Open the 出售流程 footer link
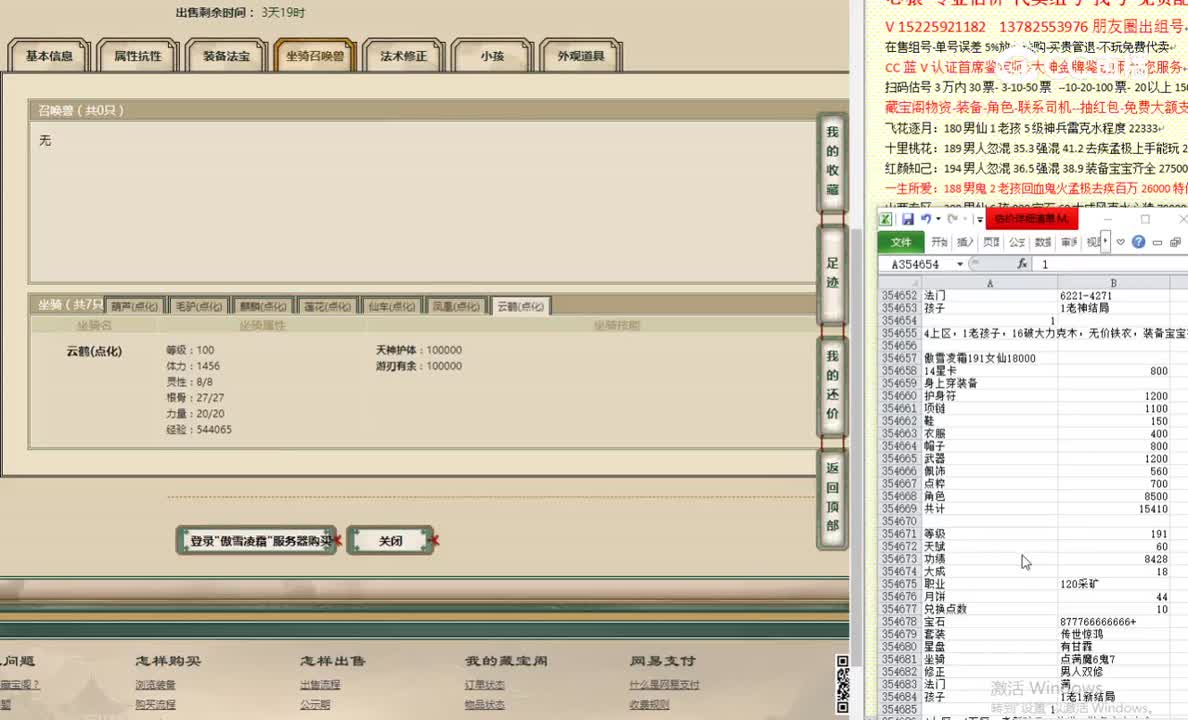Screen dimensions: 1188x720 (320, 684)
